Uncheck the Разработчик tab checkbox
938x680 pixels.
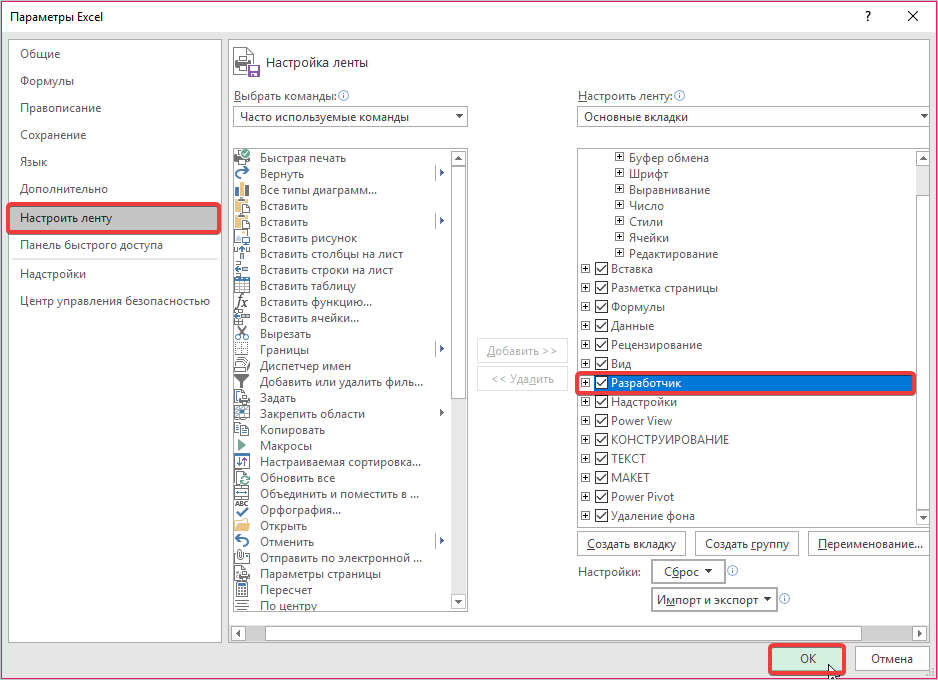(x=601, y=383)
